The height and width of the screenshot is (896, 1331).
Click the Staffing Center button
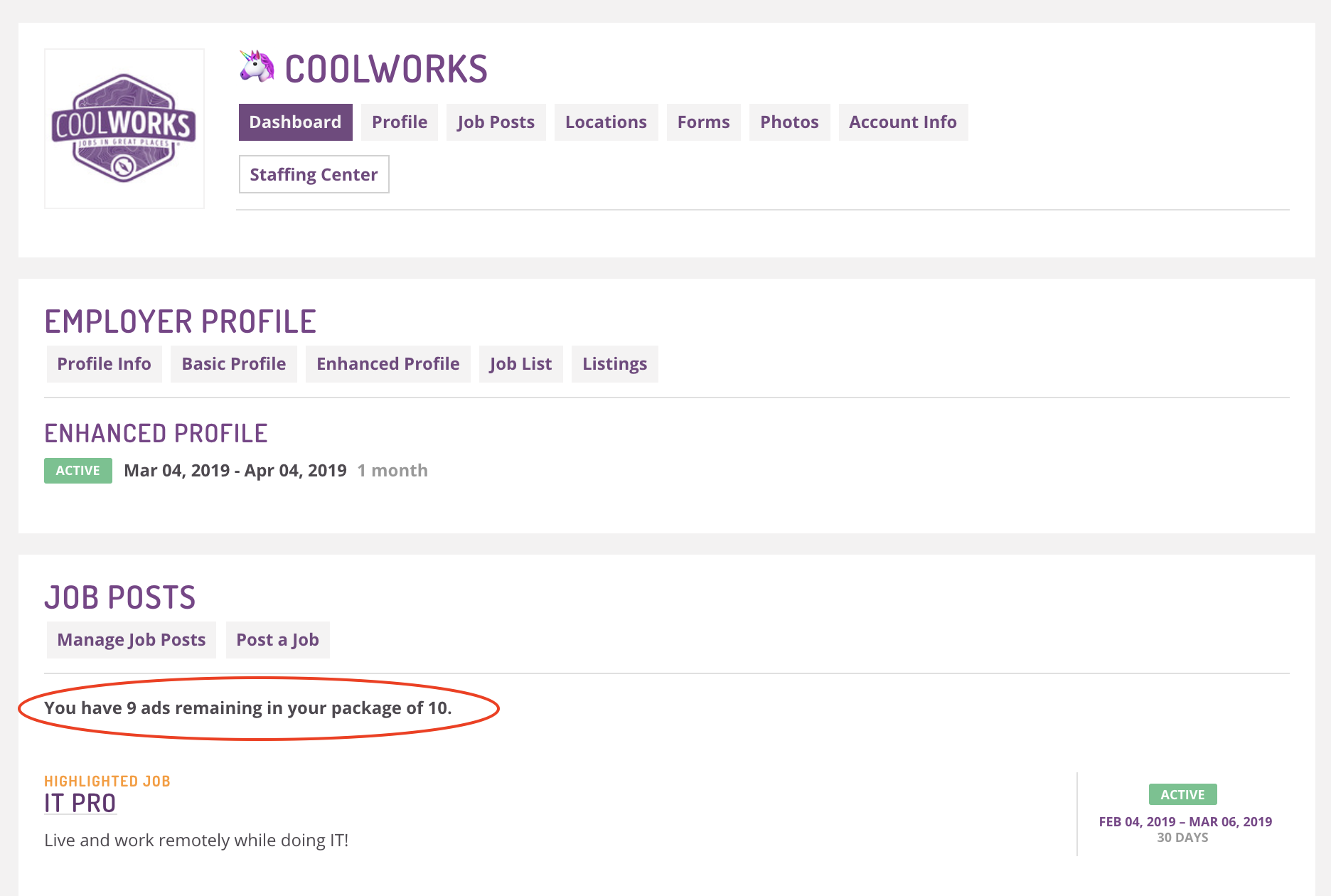314,174
